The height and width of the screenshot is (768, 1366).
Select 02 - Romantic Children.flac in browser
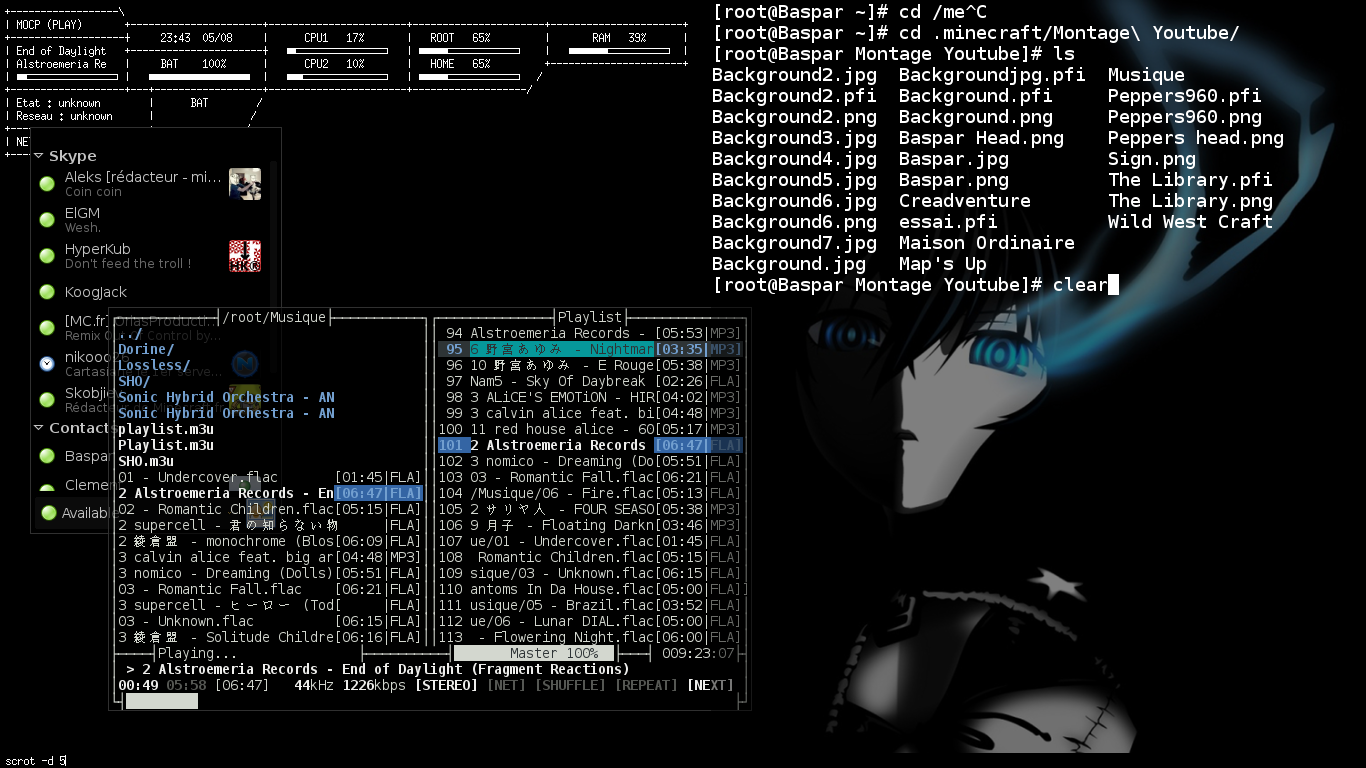point(270,509)
